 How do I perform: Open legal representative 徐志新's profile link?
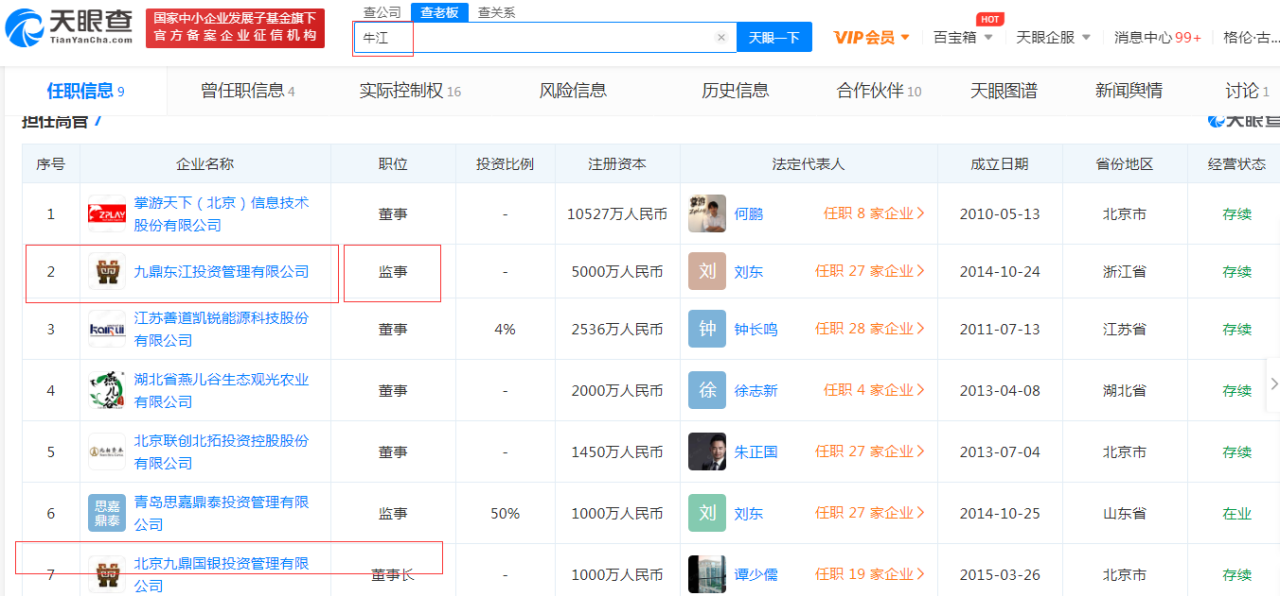[x=756, y=390]
